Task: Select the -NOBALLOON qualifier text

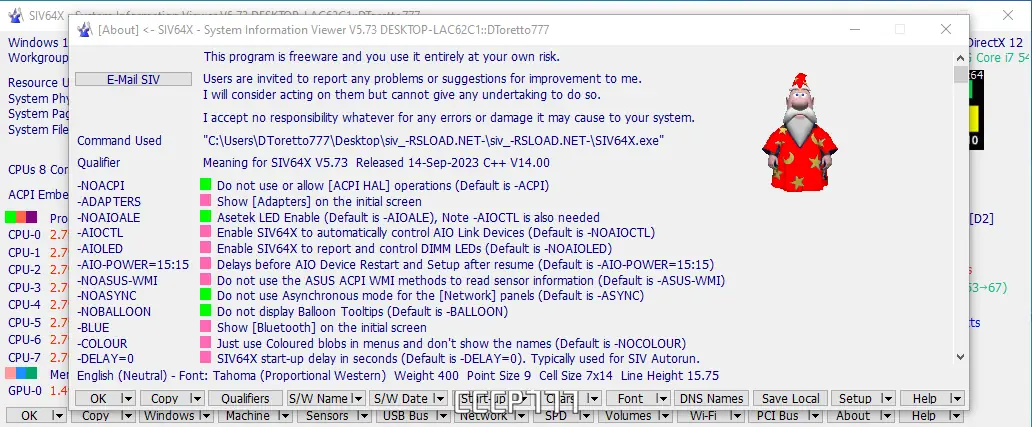Action: [x=114, y=312]
